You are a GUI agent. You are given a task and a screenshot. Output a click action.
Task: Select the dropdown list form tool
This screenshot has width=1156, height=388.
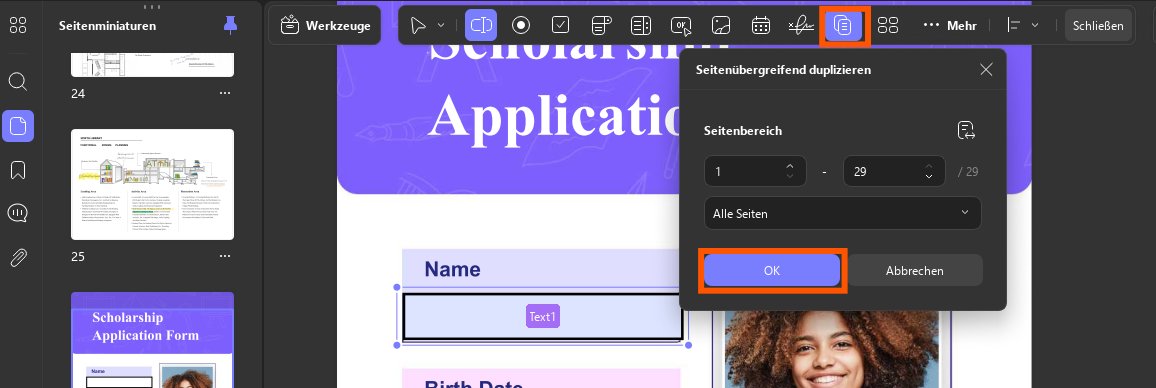tap(602, 26)
